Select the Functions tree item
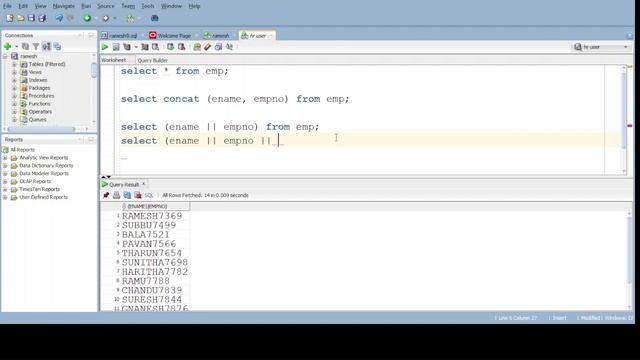The image size is (640, 360). point(39,104)
